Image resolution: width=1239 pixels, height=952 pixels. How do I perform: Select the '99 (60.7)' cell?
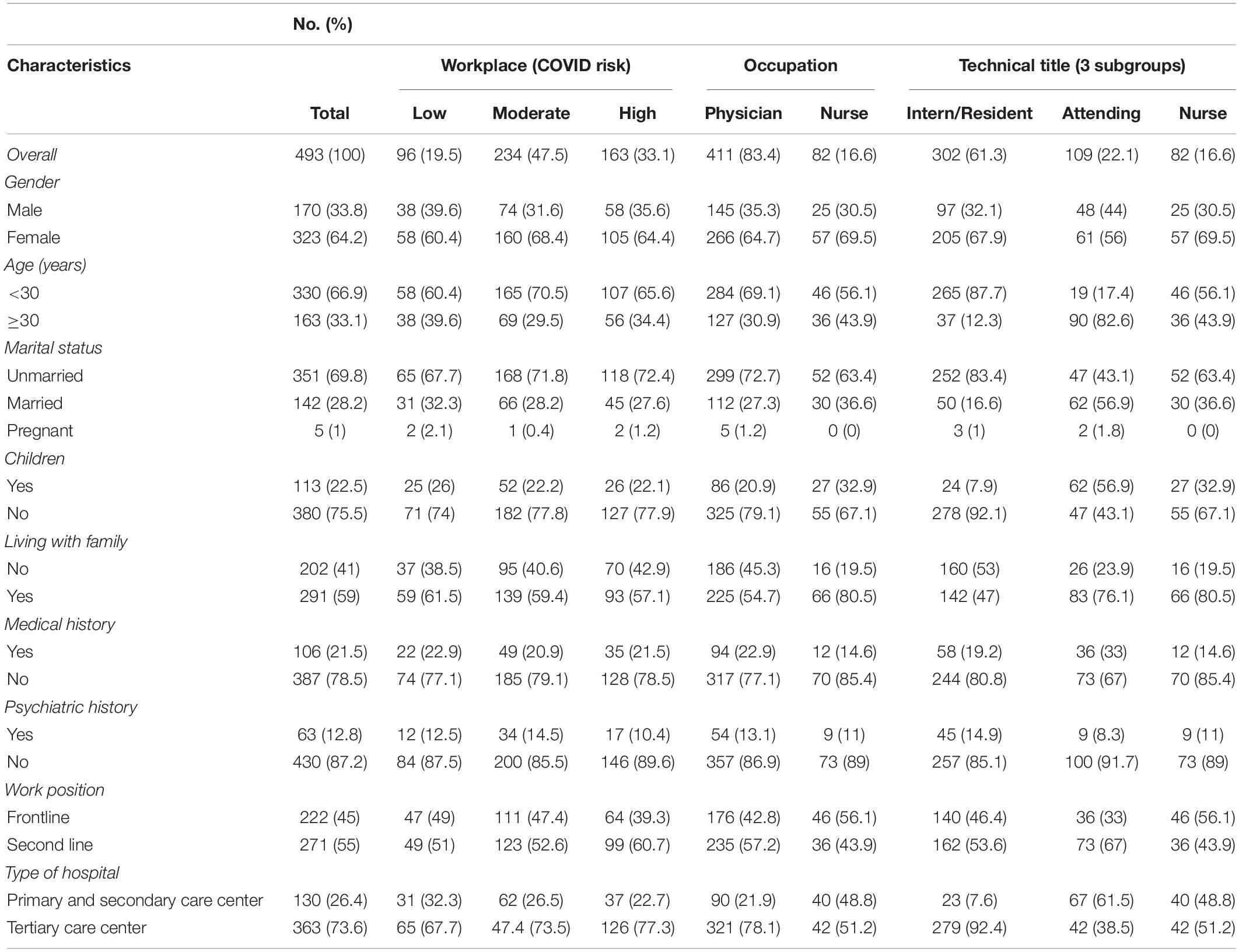[638, 845]
